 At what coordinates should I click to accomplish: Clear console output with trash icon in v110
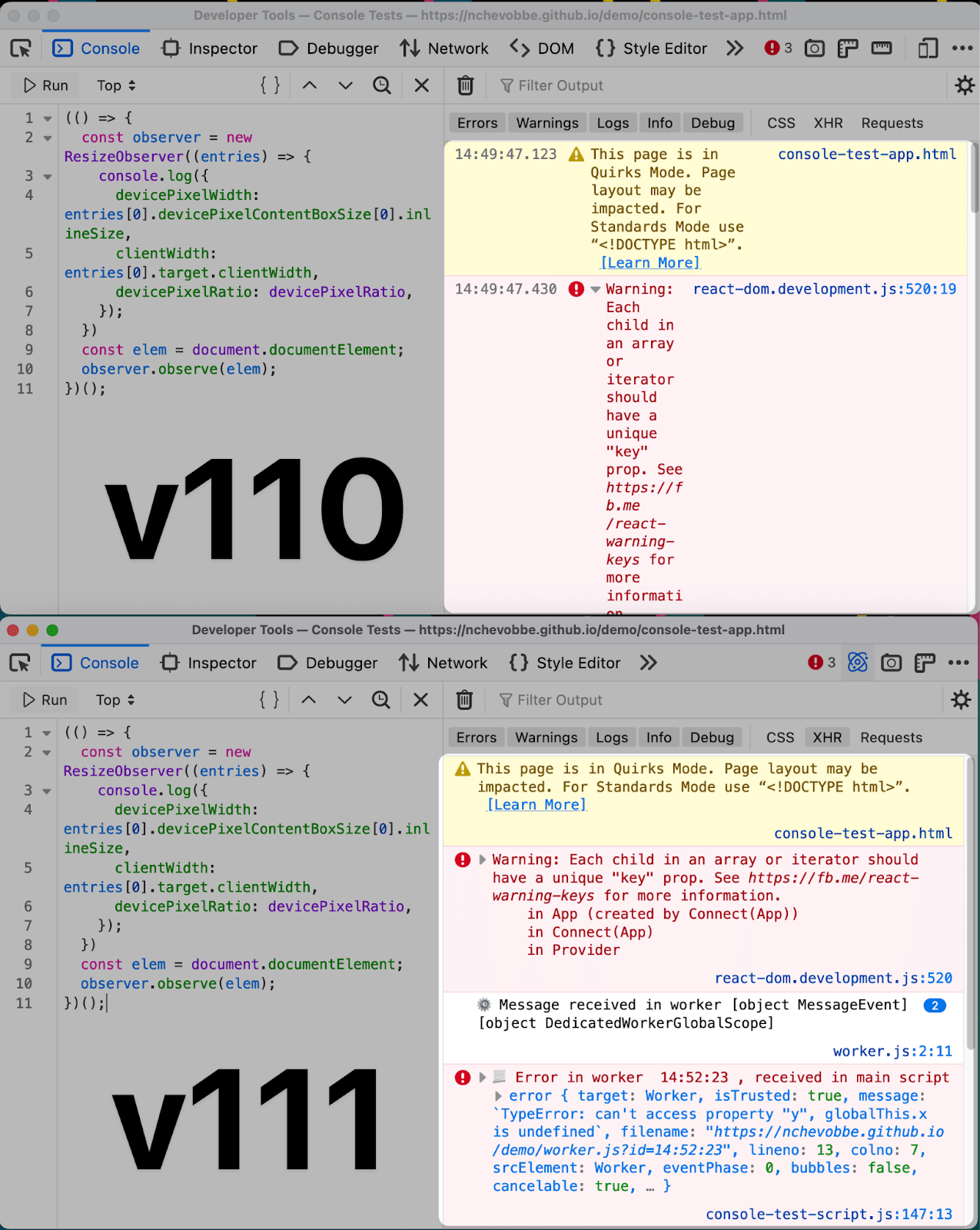466,85
